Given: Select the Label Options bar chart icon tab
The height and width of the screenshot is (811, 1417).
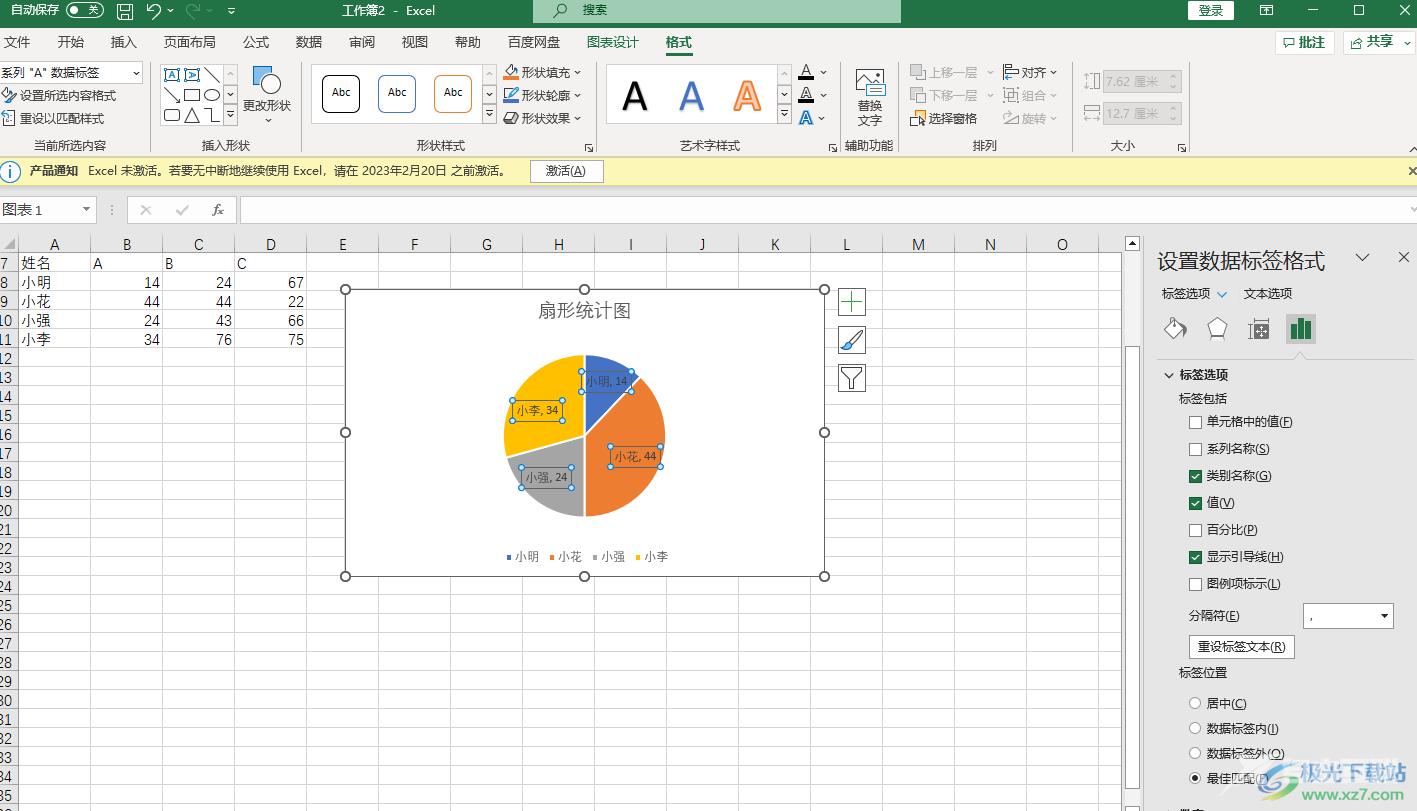Looking at the screenshot, I should pos(1300,329).
